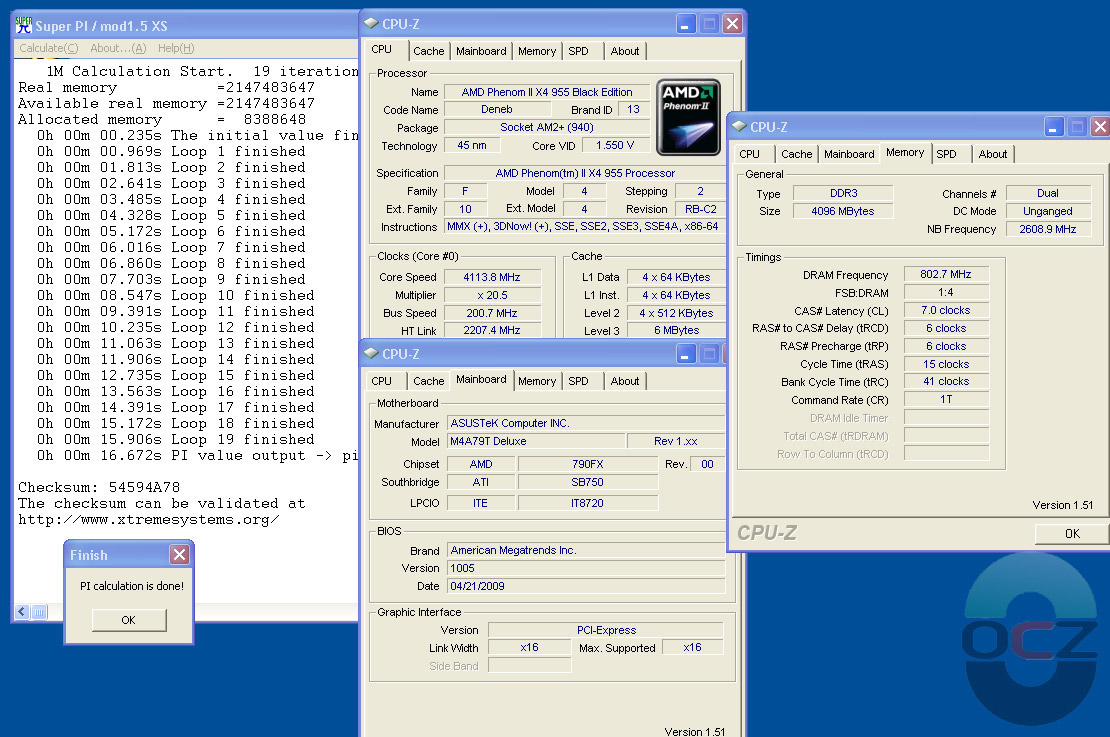The width and height of the screenshot is (1110, 737).
Task: Click the Multiplier x 20.5 value
Action: tap(491, 295)
